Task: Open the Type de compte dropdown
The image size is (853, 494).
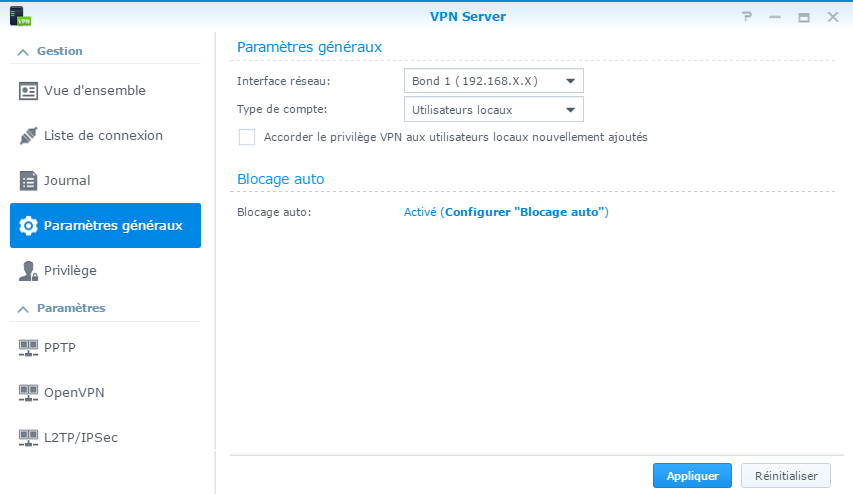Action: click(494, 109)
